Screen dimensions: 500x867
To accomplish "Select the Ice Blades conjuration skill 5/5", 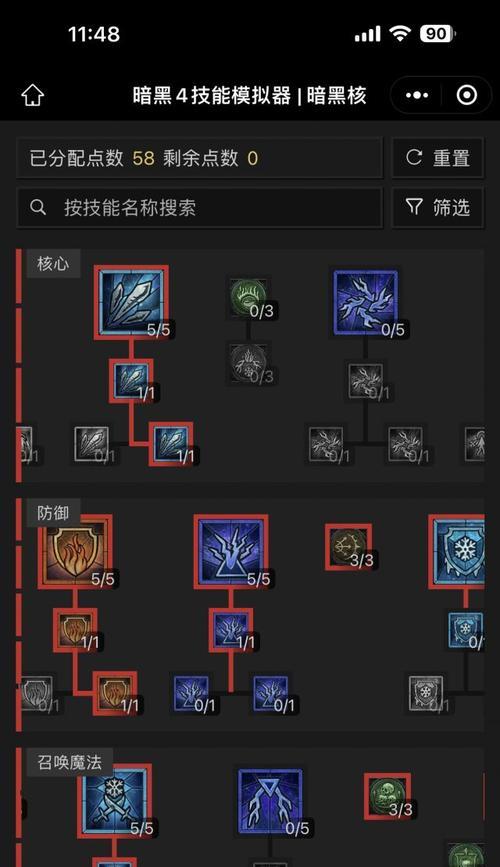I will pyautogui.click(x=114, y=801).
